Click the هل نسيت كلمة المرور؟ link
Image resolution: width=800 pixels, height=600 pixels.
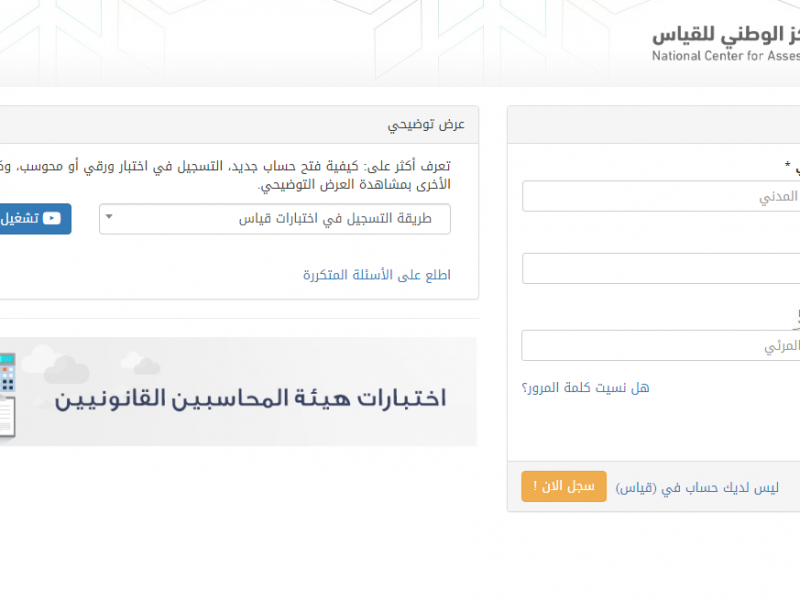[585, 388]
